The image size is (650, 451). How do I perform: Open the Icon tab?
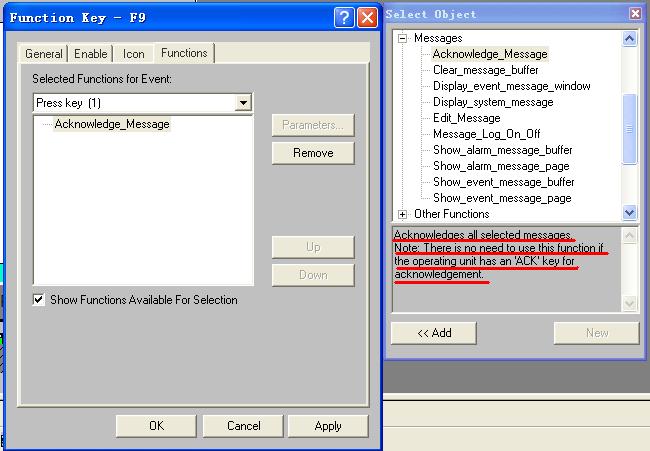tap(133, 53)
